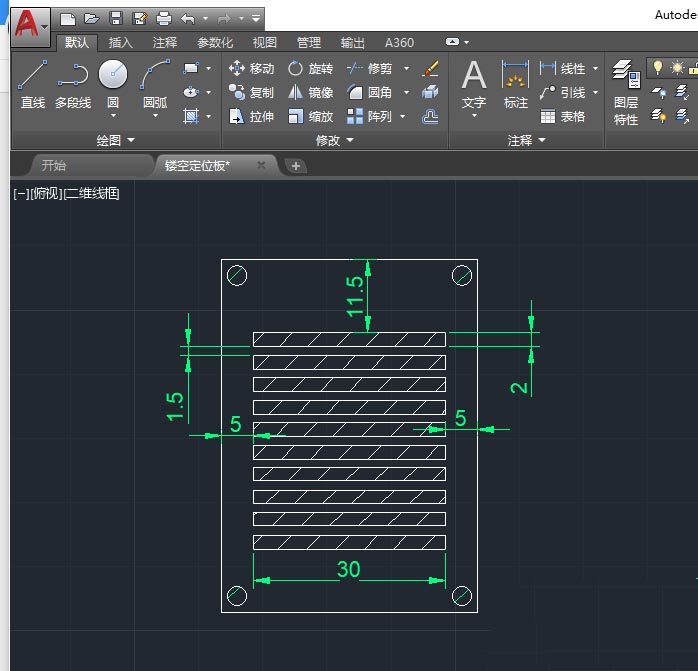Click the [二维线框] visual style control
The width and height of the screenshot is (698, 671).
[91, 193]
